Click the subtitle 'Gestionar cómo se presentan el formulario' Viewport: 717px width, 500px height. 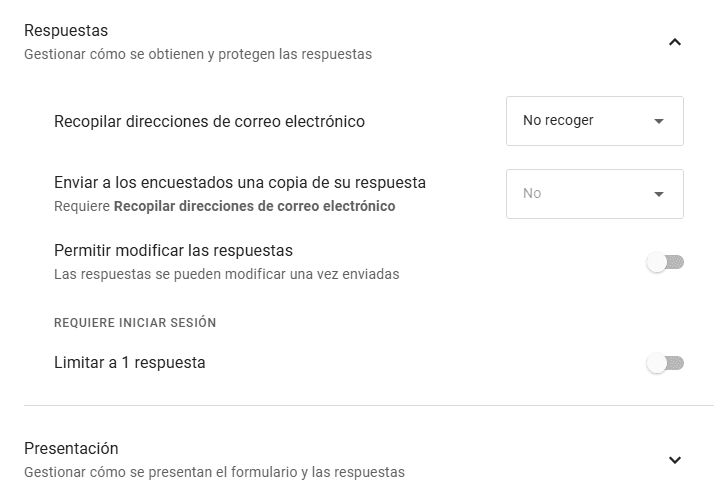click(x=214, y=472)
